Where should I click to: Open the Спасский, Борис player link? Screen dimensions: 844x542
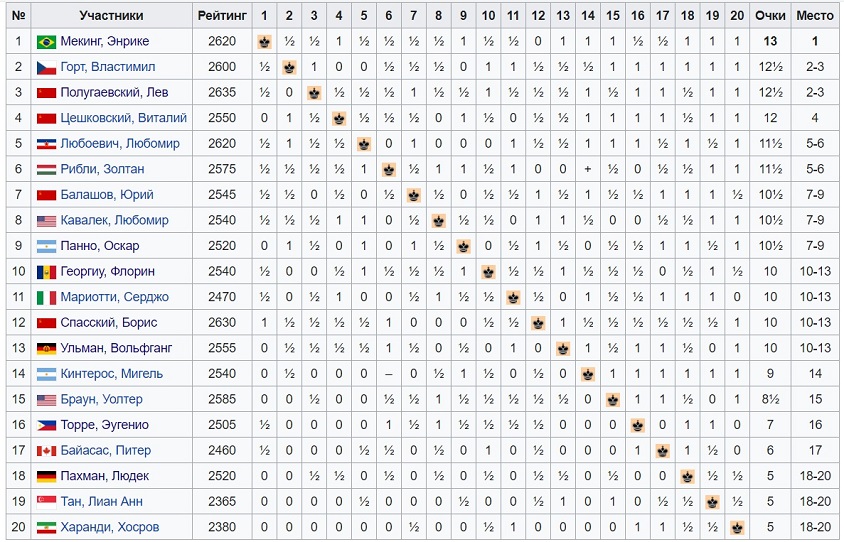point(109,323)
